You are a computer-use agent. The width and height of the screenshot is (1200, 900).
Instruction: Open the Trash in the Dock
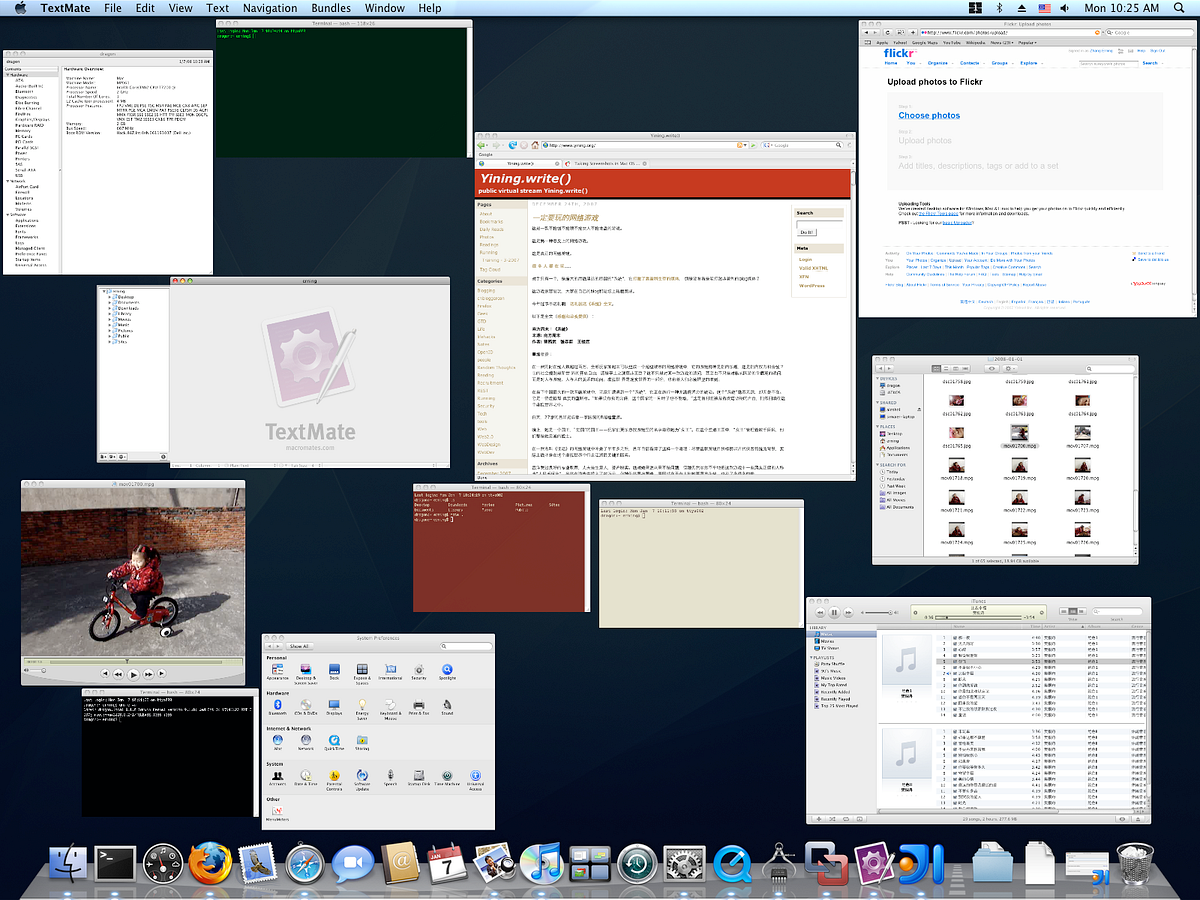1134,863
